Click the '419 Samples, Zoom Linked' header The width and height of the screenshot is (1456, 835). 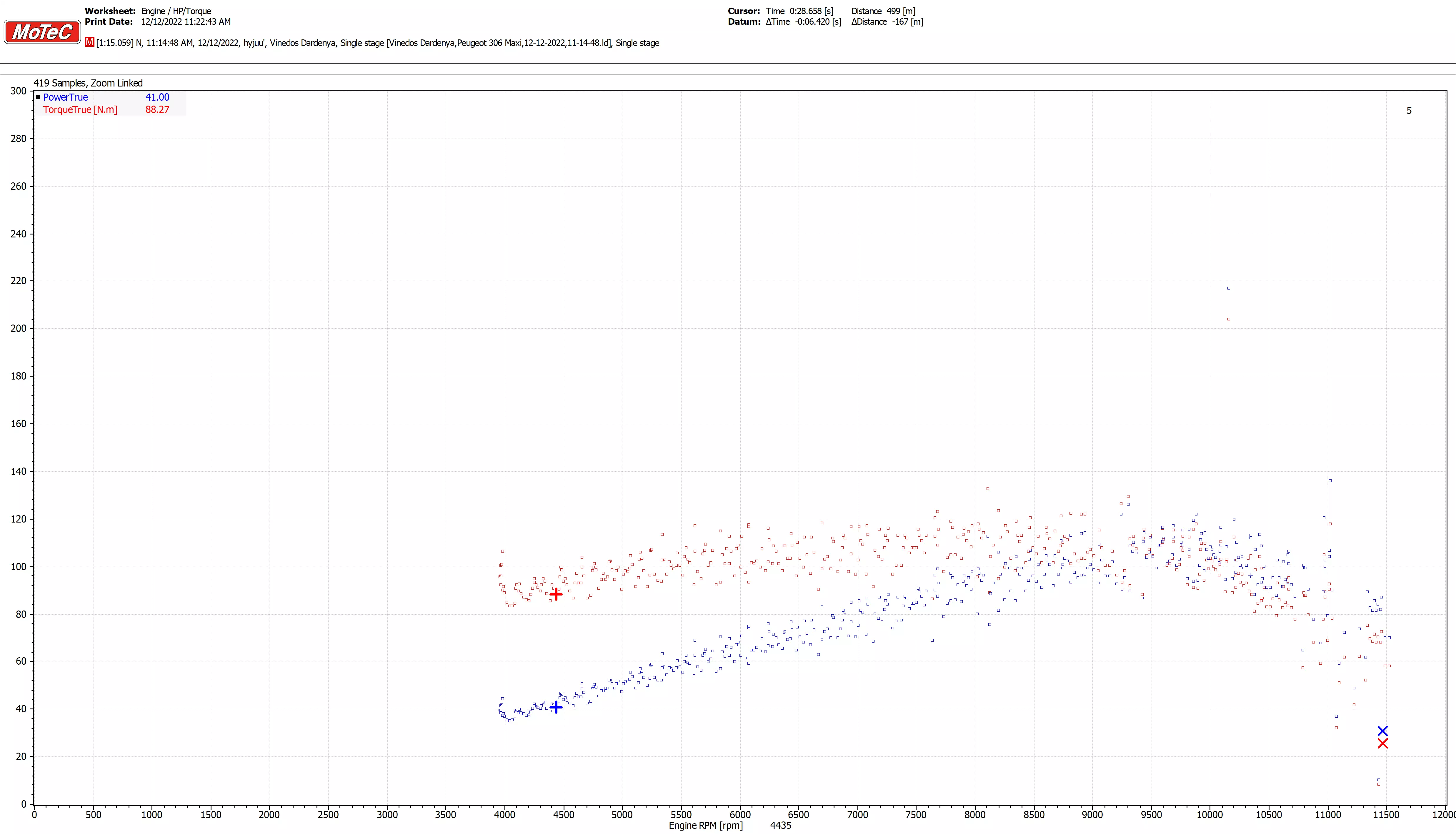click(88, 83)
